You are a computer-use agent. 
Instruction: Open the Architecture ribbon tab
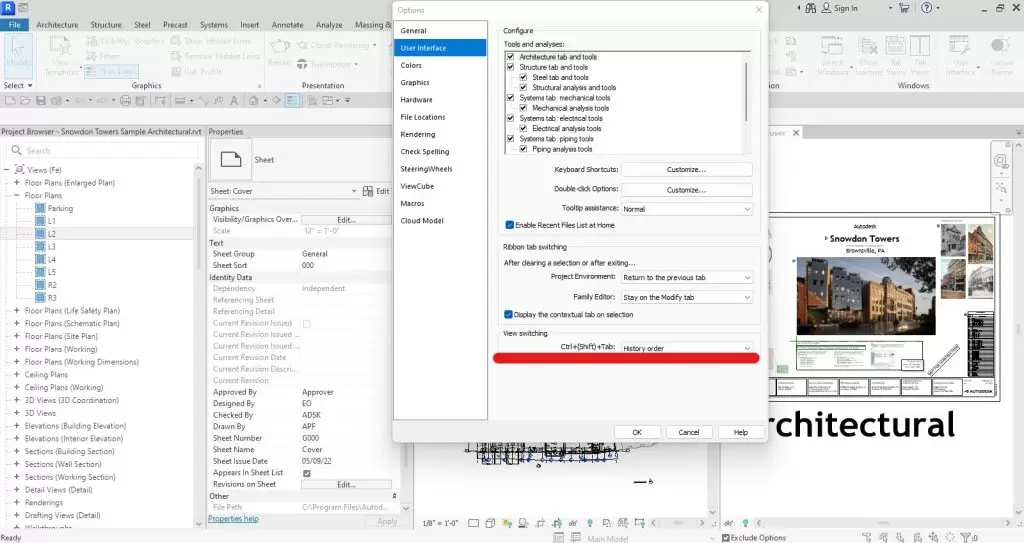click(x=57, y=24)
